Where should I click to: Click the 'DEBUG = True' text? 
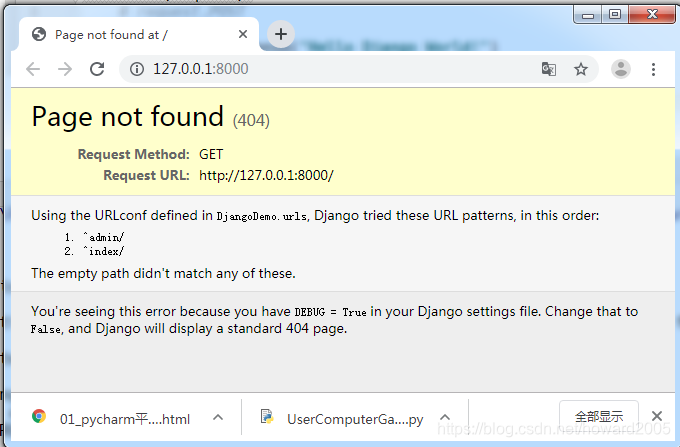coord(330,312)
